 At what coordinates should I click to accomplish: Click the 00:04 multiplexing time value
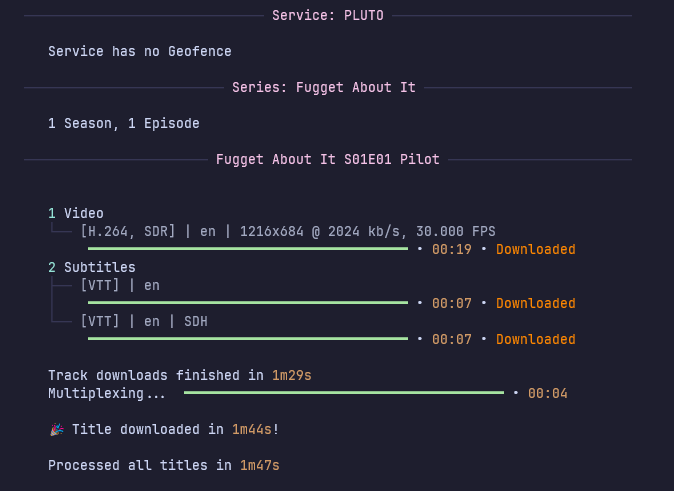pyautogui.click(x=547, y=393)
